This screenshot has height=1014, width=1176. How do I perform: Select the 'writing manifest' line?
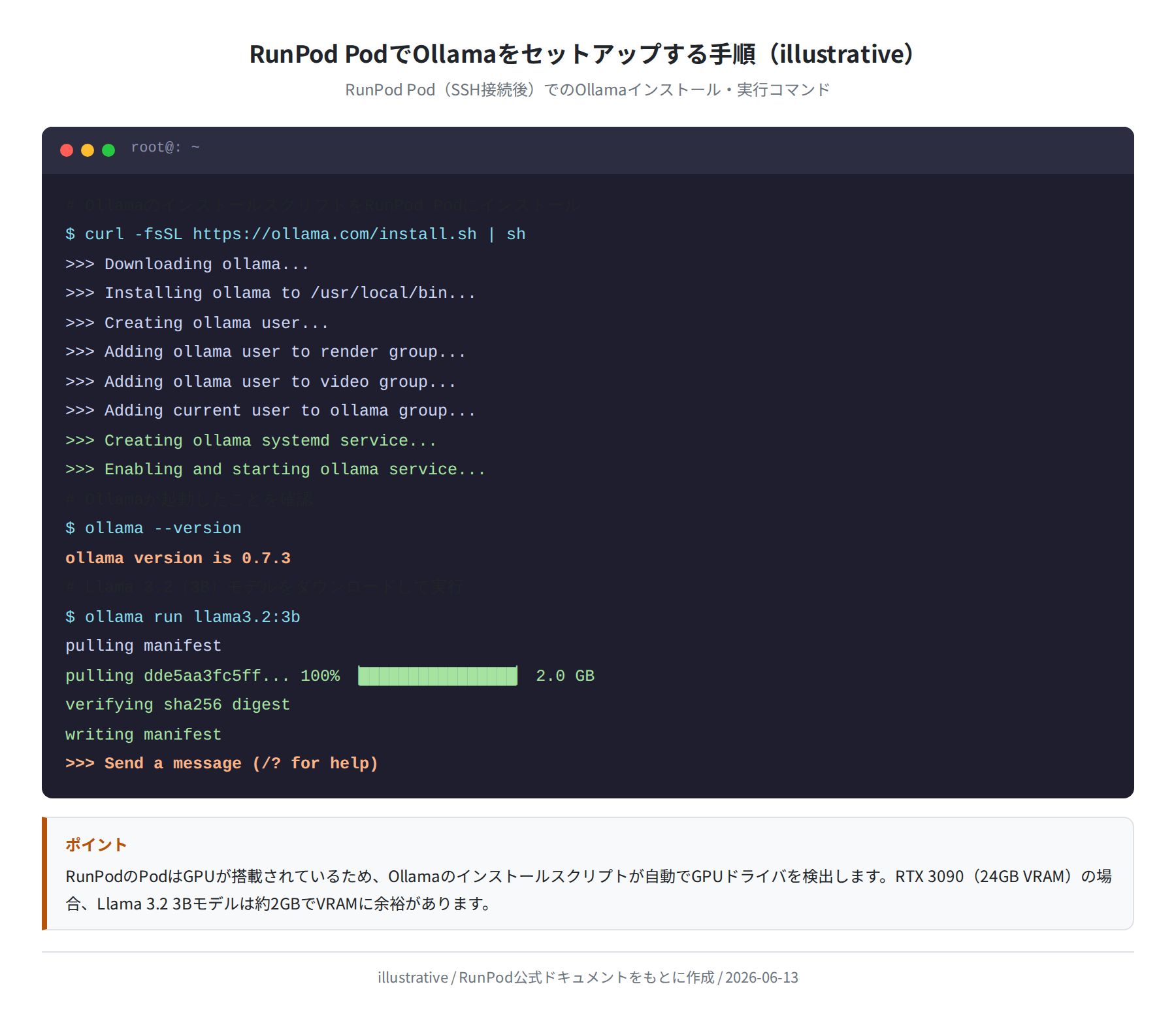point(143,734)
